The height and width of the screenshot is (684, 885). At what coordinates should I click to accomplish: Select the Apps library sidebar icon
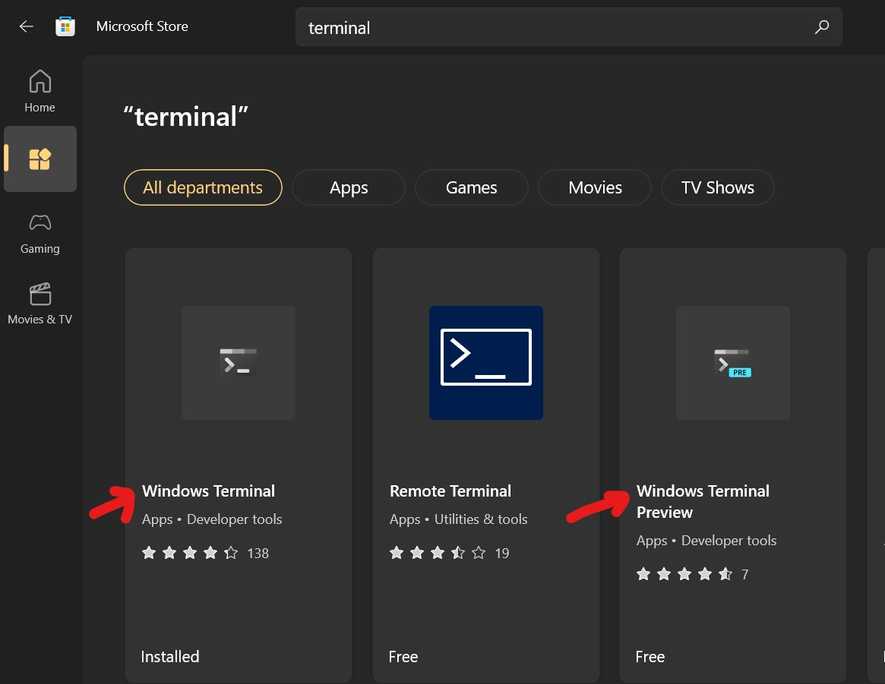[40, 158]
